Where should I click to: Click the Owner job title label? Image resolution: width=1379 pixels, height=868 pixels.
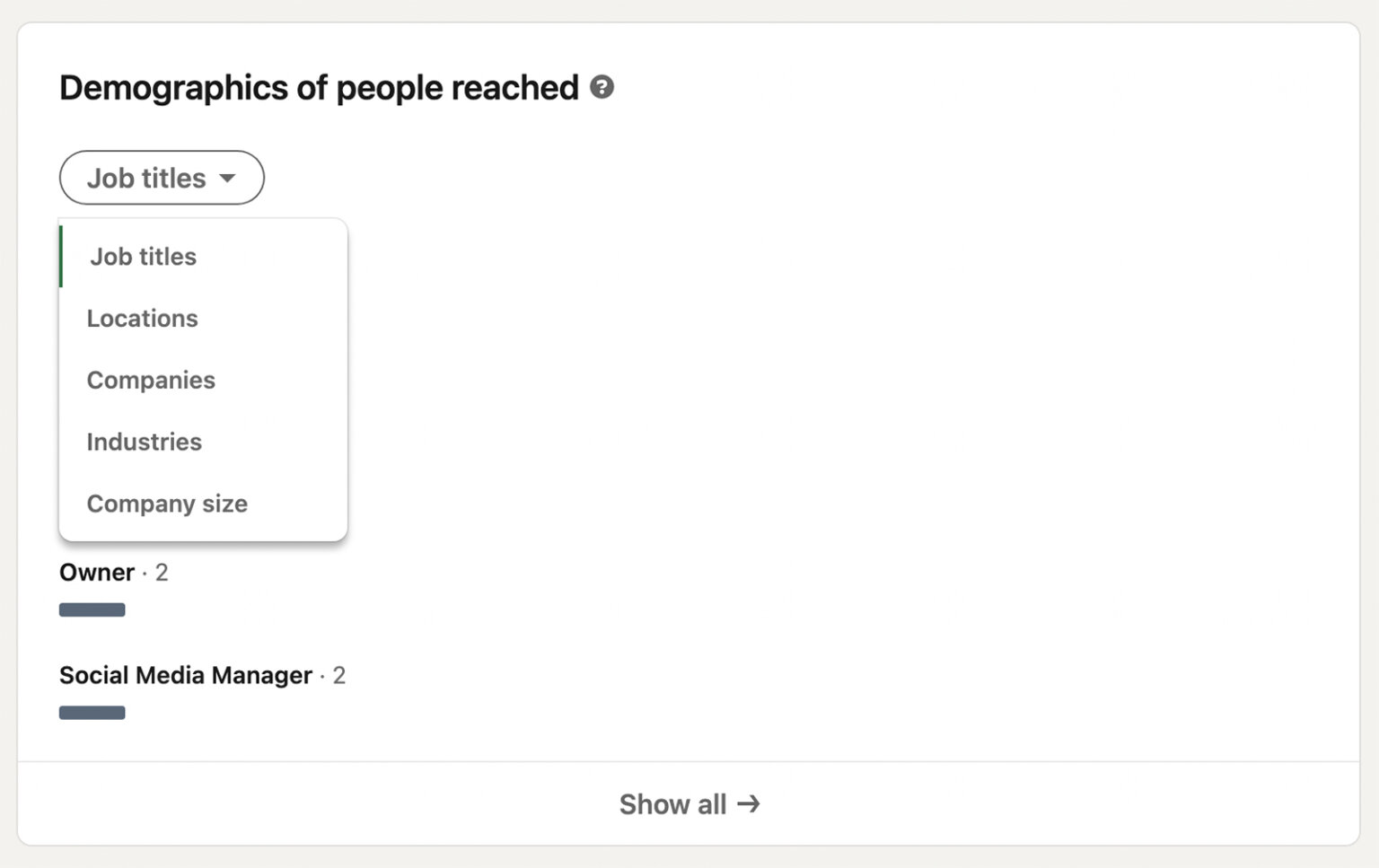(x=96, y=572)
